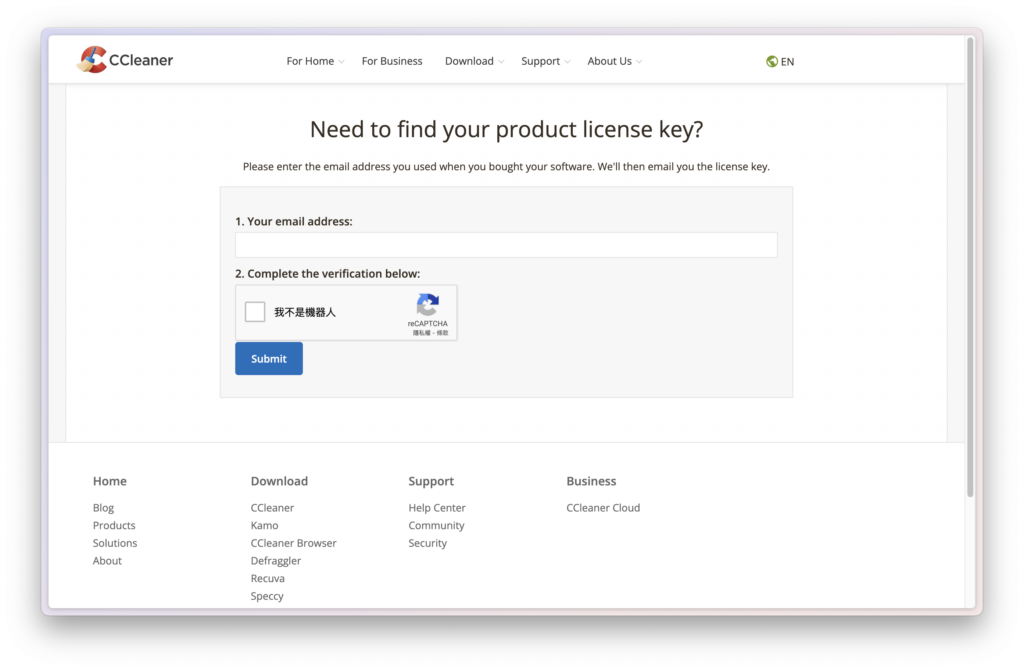Open the About footer link
Screen dimensions: 1024x670
[x=107, y=560]
